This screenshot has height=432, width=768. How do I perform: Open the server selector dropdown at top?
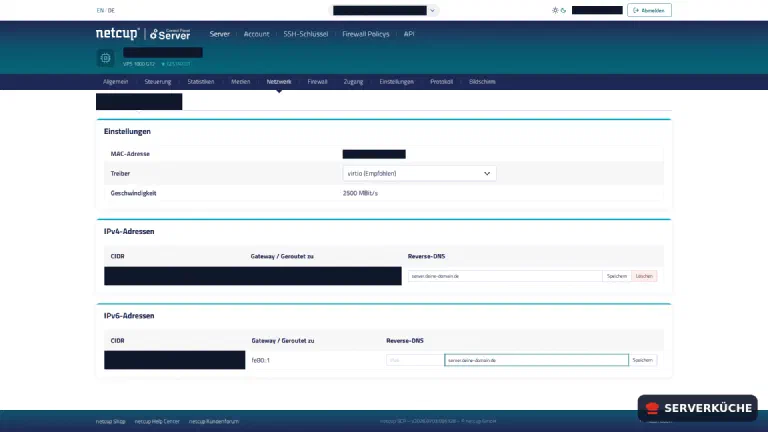tap(384, 10)
